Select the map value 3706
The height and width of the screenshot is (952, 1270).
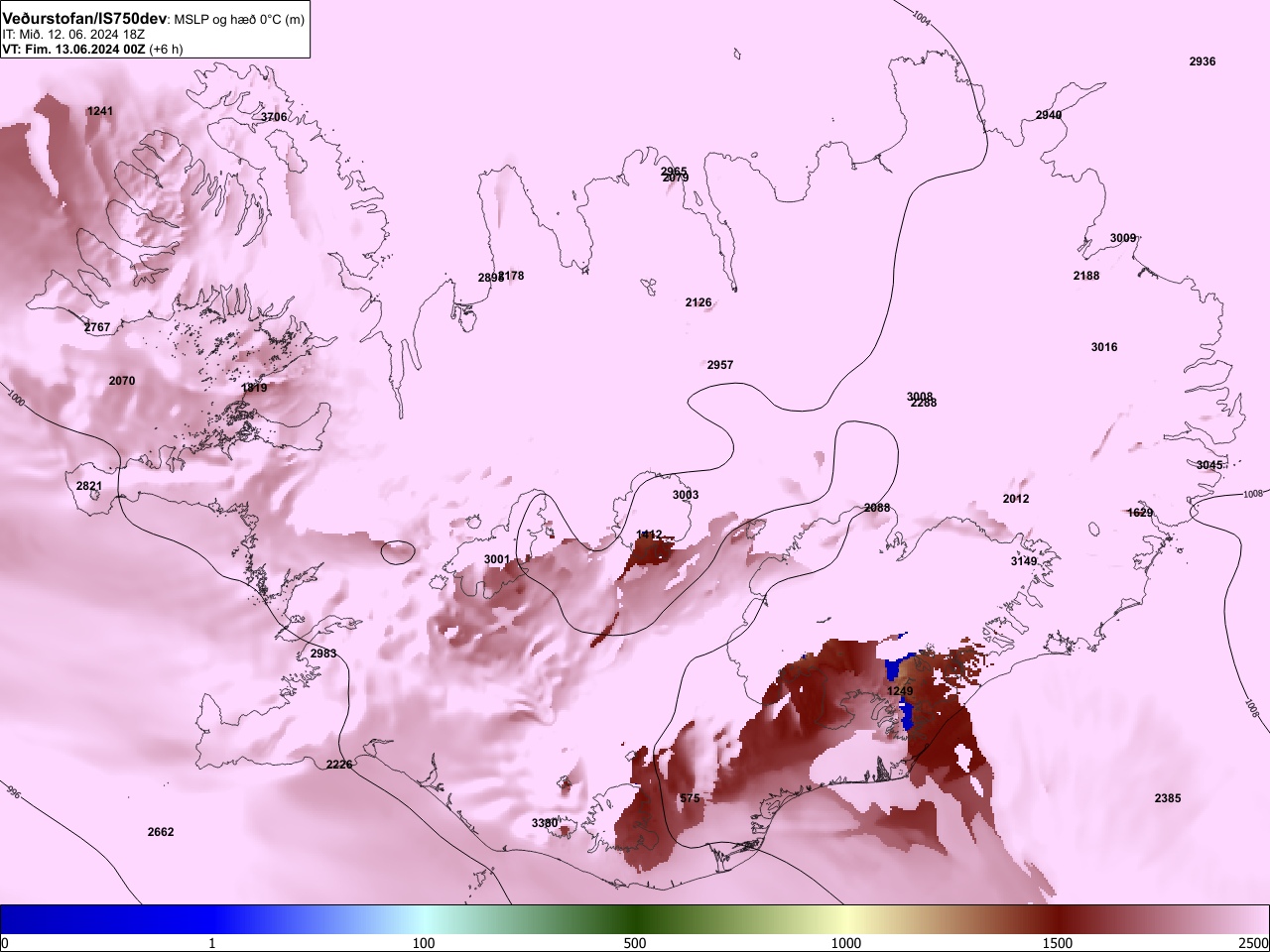coord(274,117)
